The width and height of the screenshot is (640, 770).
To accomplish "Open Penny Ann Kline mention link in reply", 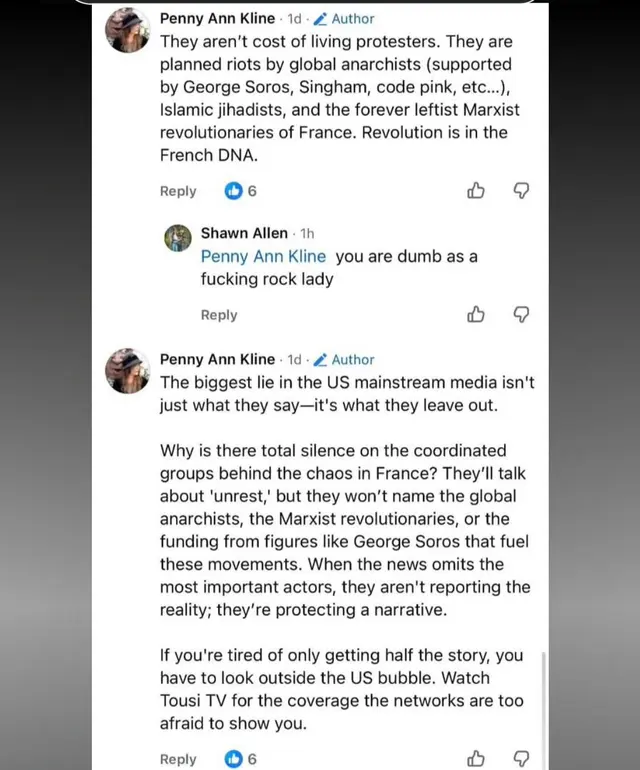I will pyautogui.click(x=263, y=256).
